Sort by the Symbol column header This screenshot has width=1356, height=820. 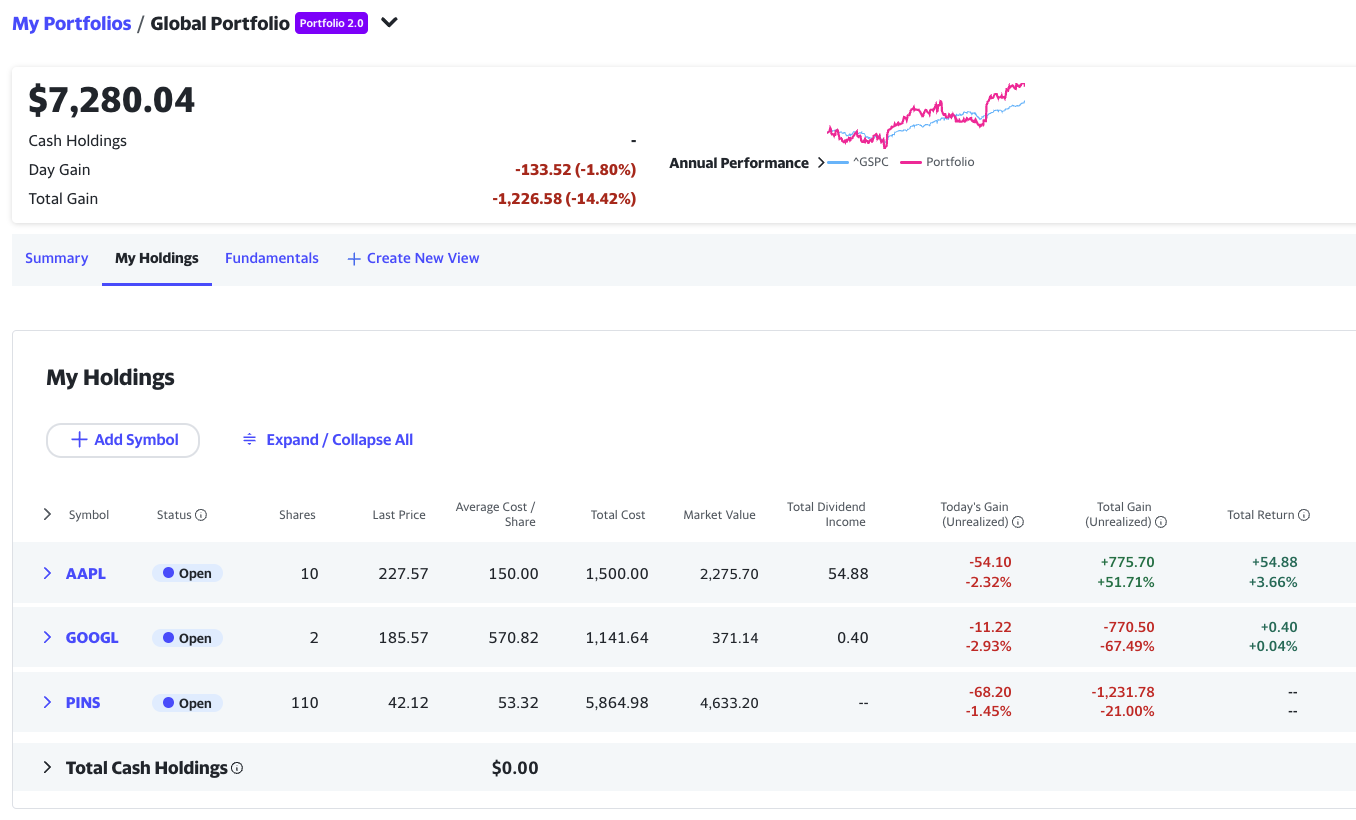point(89,515)
